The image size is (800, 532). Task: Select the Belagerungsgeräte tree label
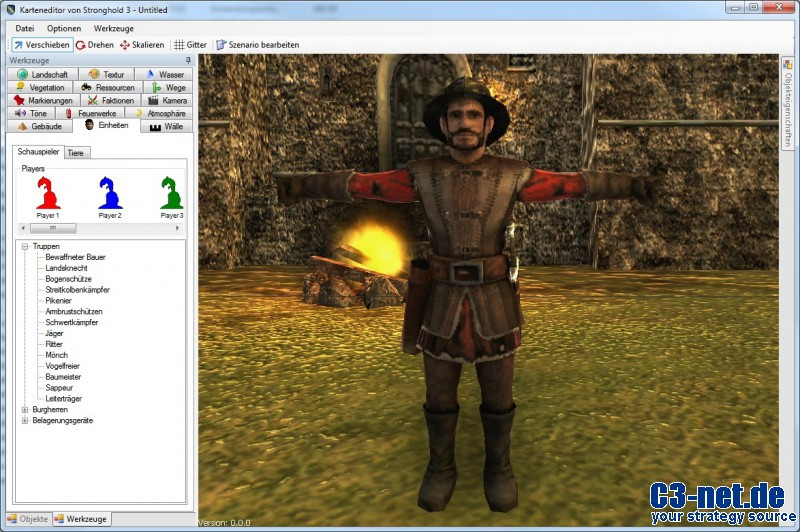click(63, 421)
